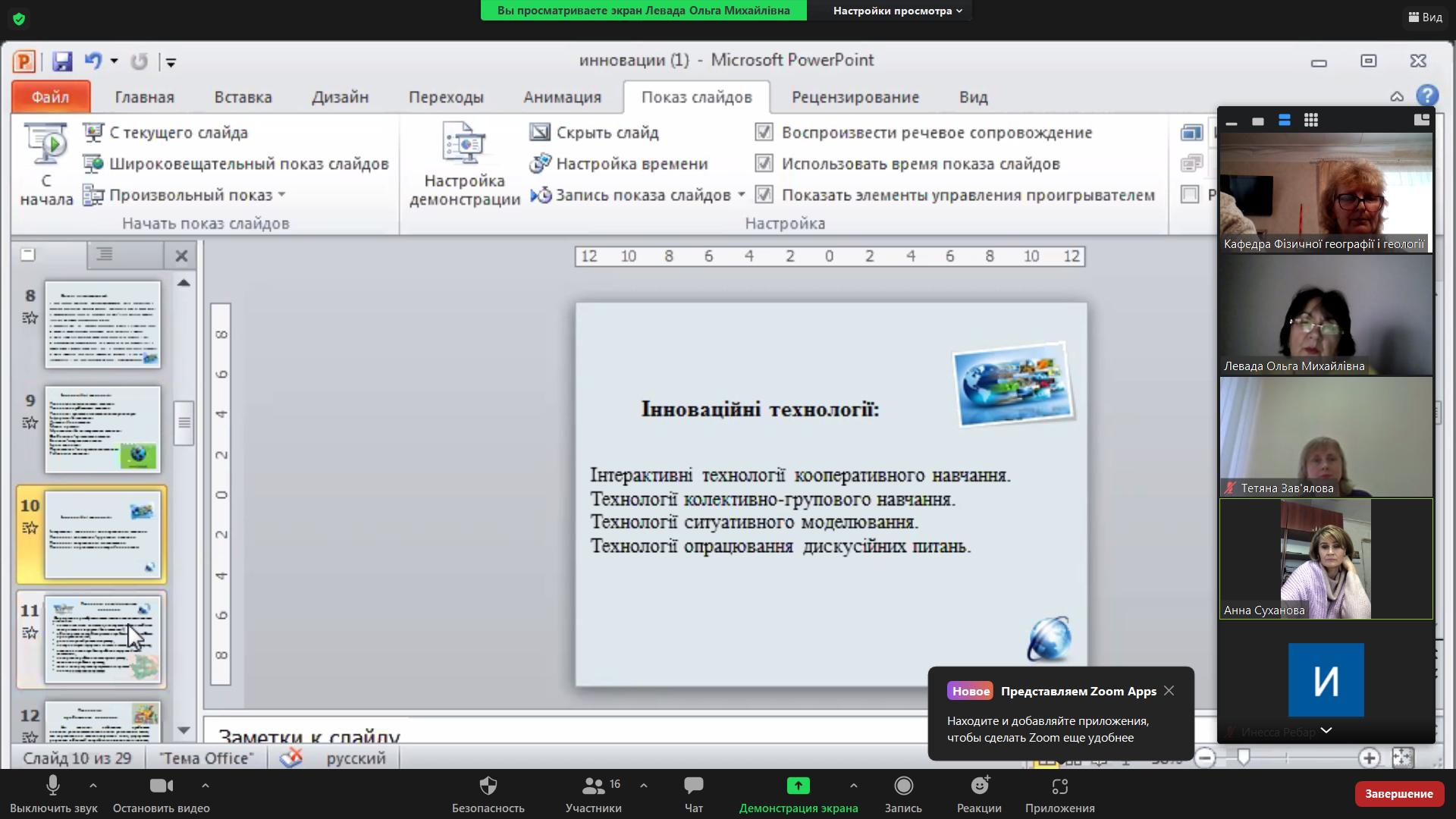Click the Undo arrow icon
Viewport: 1456px width, 819px height.
tap(93, 61)
